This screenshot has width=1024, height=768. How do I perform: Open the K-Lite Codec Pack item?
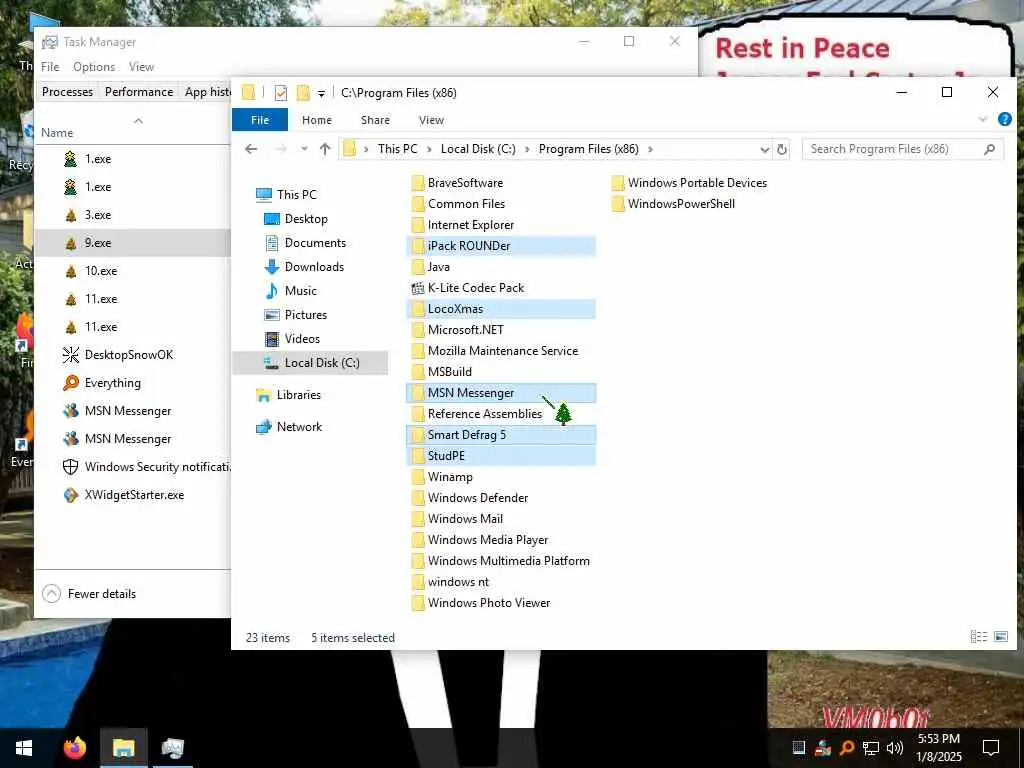468,288
